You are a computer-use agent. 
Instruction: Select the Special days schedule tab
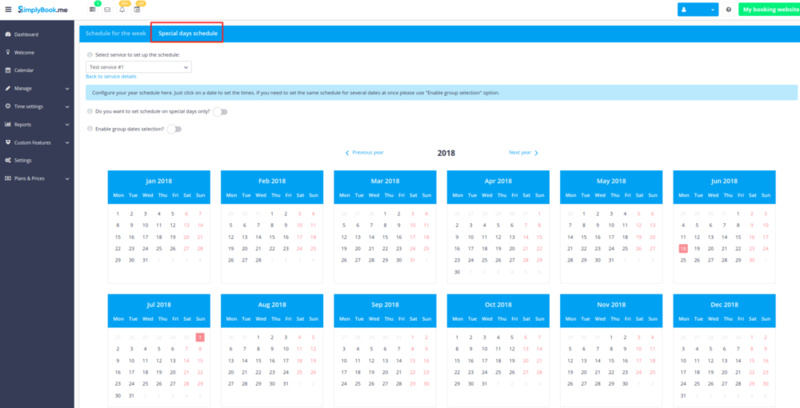coord(187,33)
